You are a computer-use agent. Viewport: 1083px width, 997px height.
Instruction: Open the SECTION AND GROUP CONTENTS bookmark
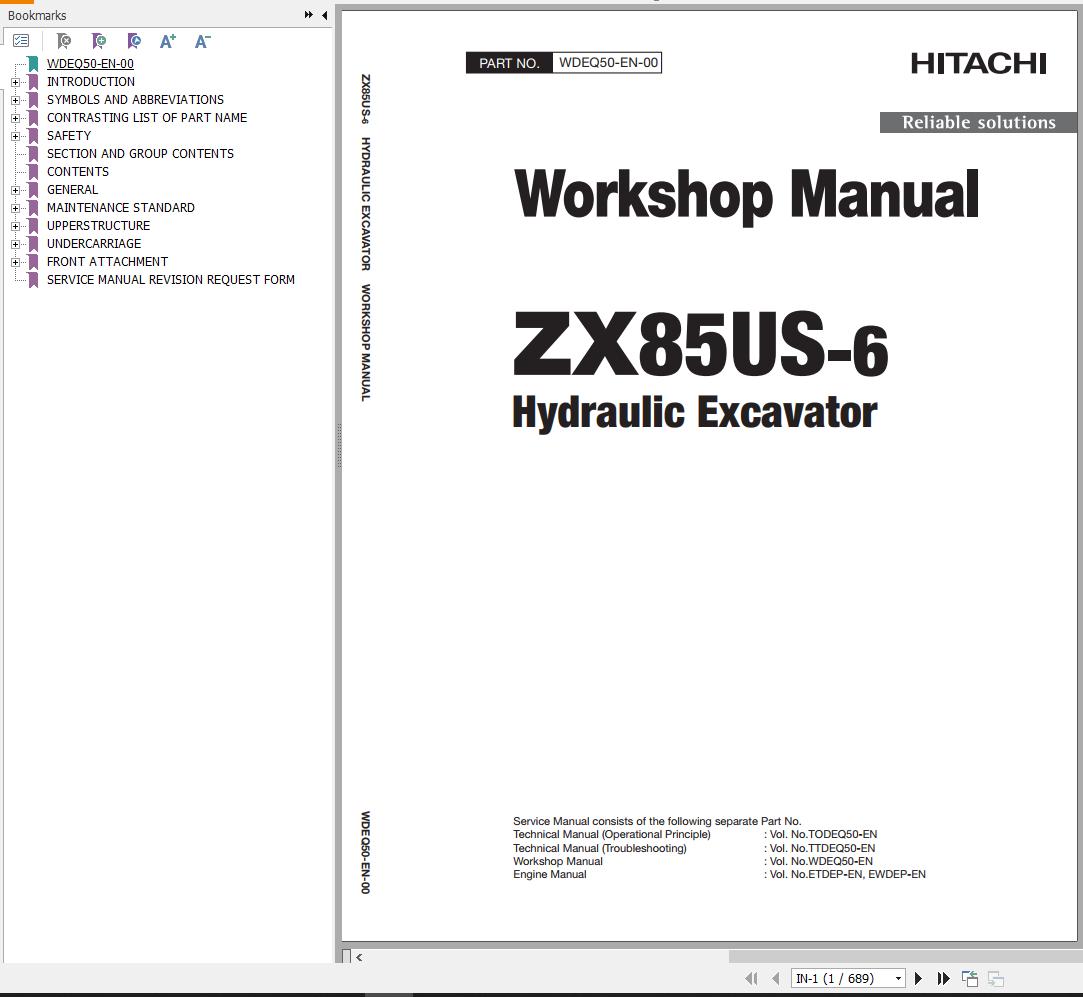click(140, 153)
